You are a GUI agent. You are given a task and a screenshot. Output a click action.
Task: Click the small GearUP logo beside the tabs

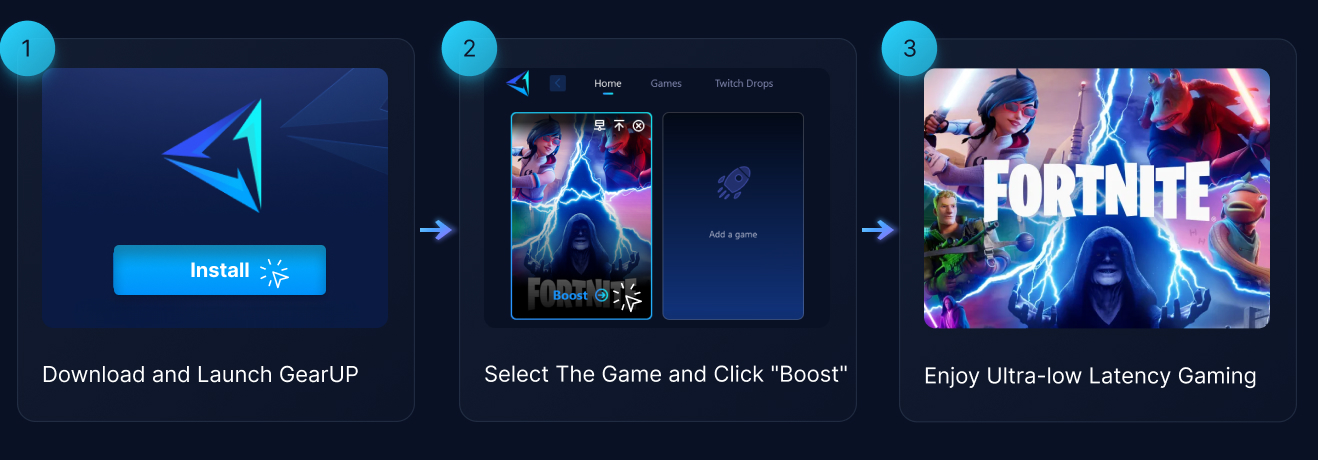click(x=518, y=83)
